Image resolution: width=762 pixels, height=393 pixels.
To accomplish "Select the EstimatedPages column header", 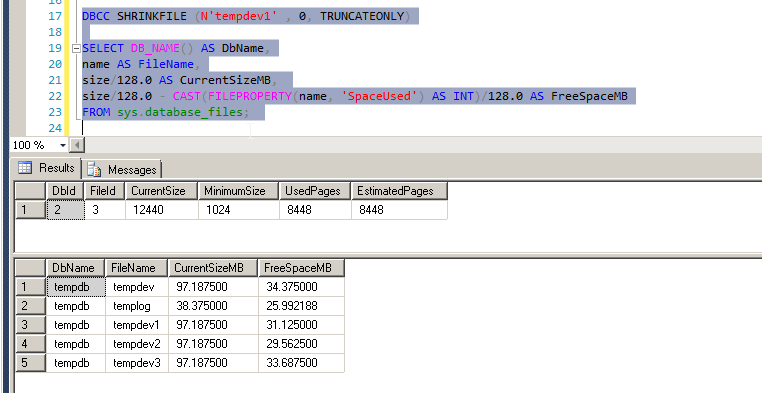I will pyautogui.click(x=399, y=191).
